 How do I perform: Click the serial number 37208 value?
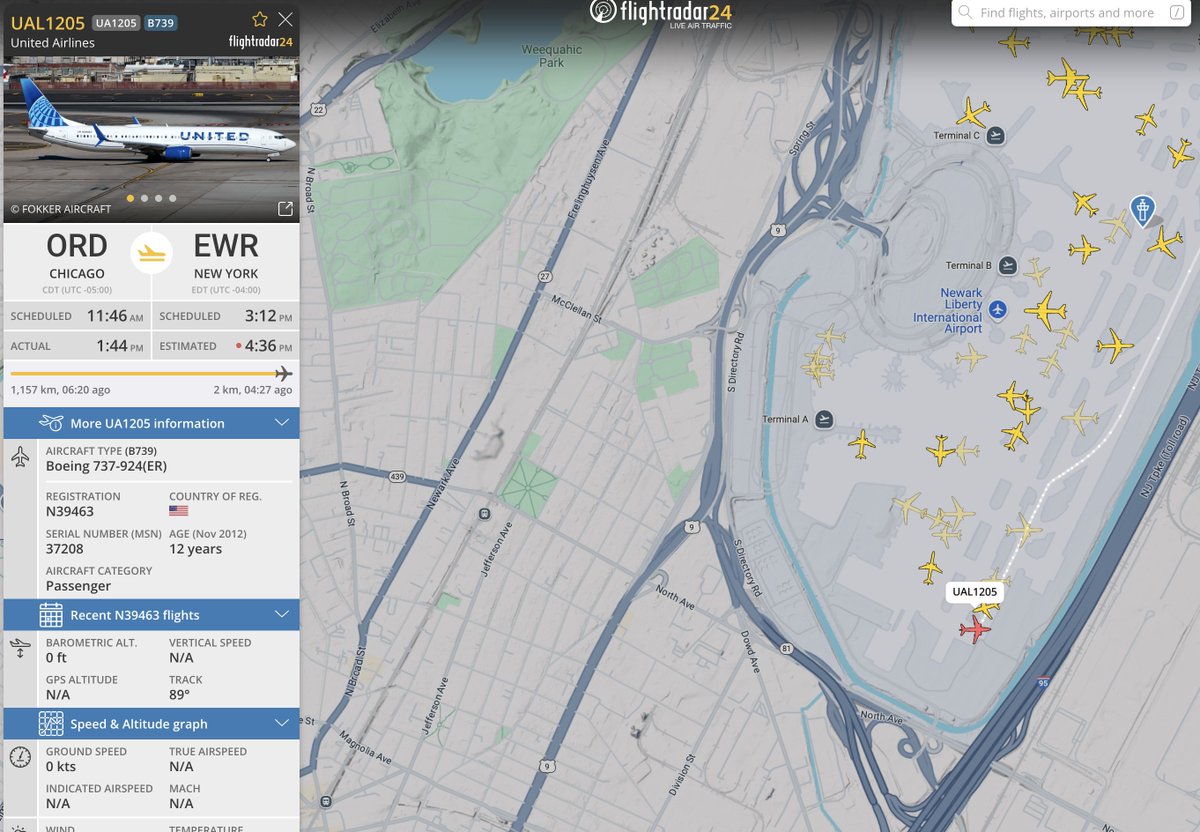pos(66,549)
